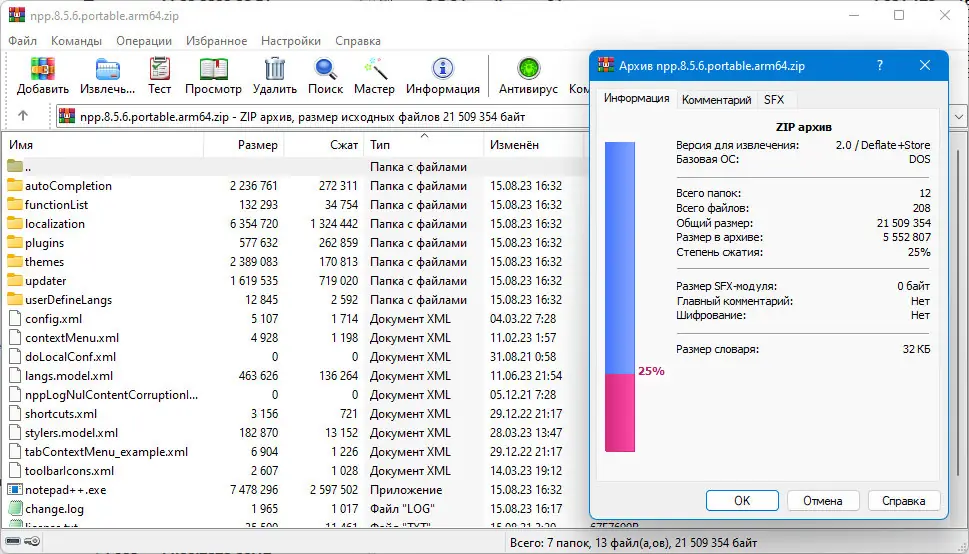Click the pink part of compression bar
Screen dimensions: 969x554
click(620, 412)
